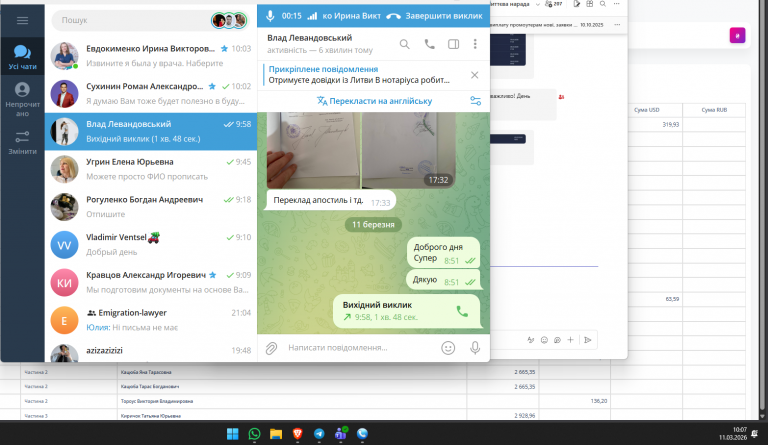The image size is (768, 445).
Task: Open the Emigration-lawyer group chat
Action: pos(151,320)
